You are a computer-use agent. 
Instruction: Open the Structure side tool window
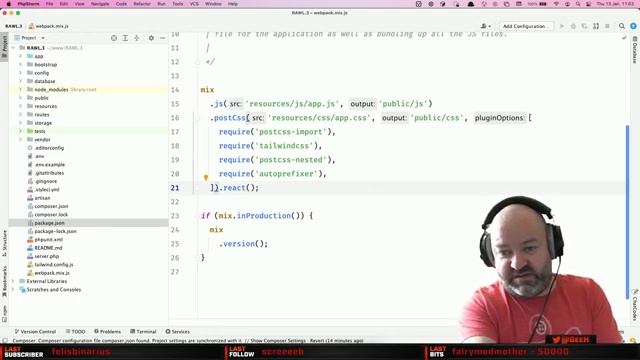pyautogui.click(x=4, y=243)
